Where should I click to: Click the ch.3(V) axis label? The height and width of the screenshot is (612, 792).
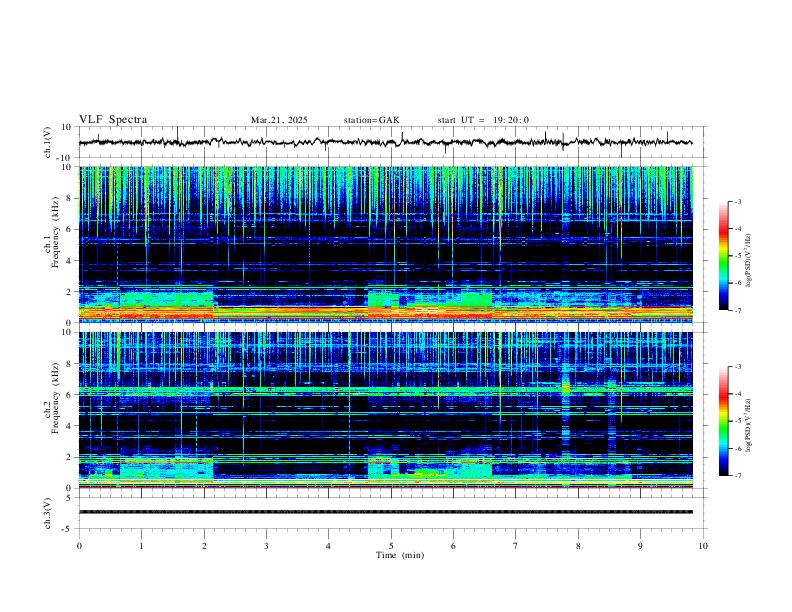[48, 514]
